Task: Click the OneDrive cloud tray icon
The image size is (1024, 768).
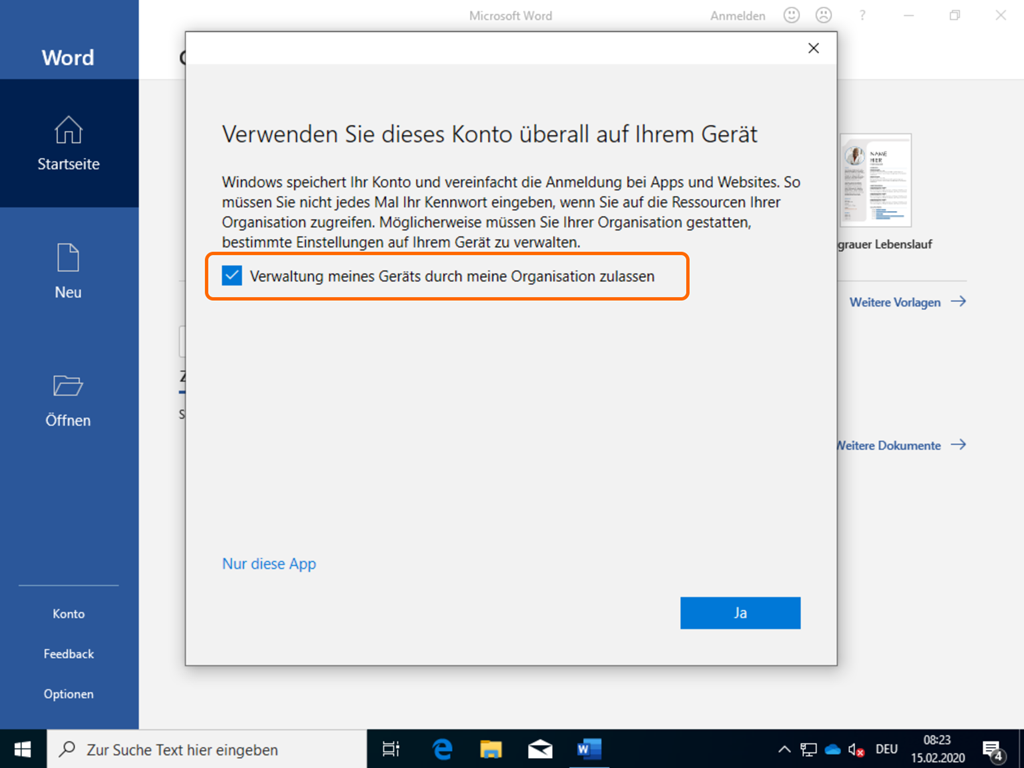Action: coord(833,749)
